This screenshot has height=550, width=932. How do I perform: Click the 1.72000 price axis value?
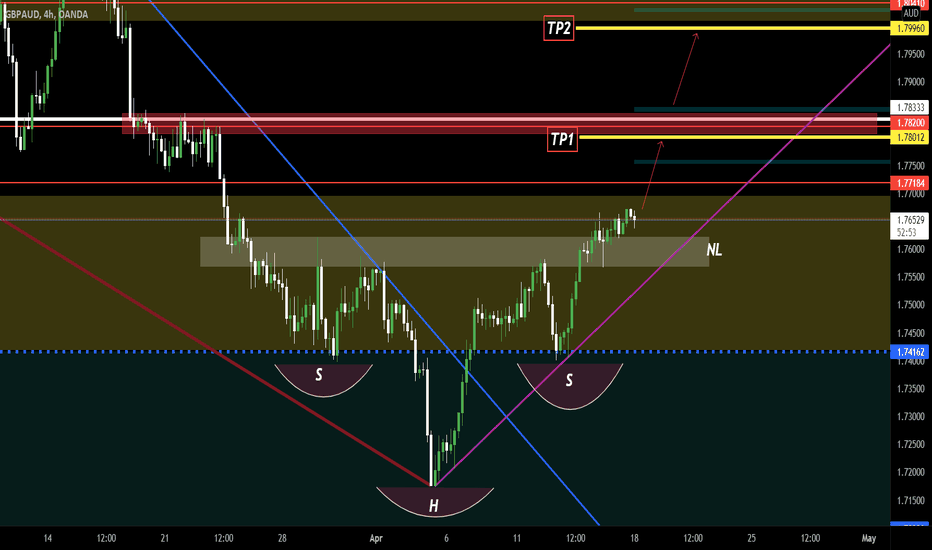(911, 472)
